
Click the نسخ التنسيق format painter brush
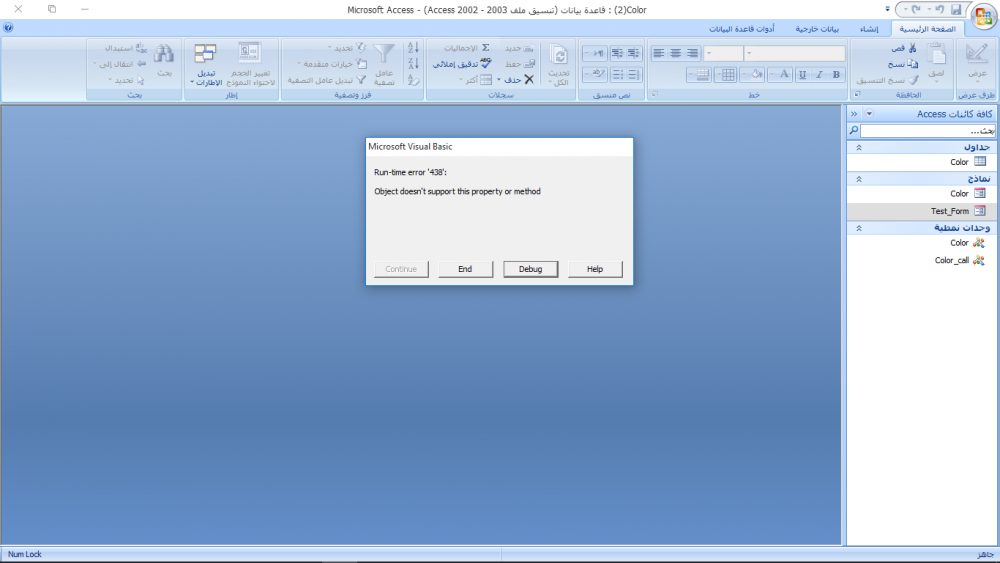913,80
